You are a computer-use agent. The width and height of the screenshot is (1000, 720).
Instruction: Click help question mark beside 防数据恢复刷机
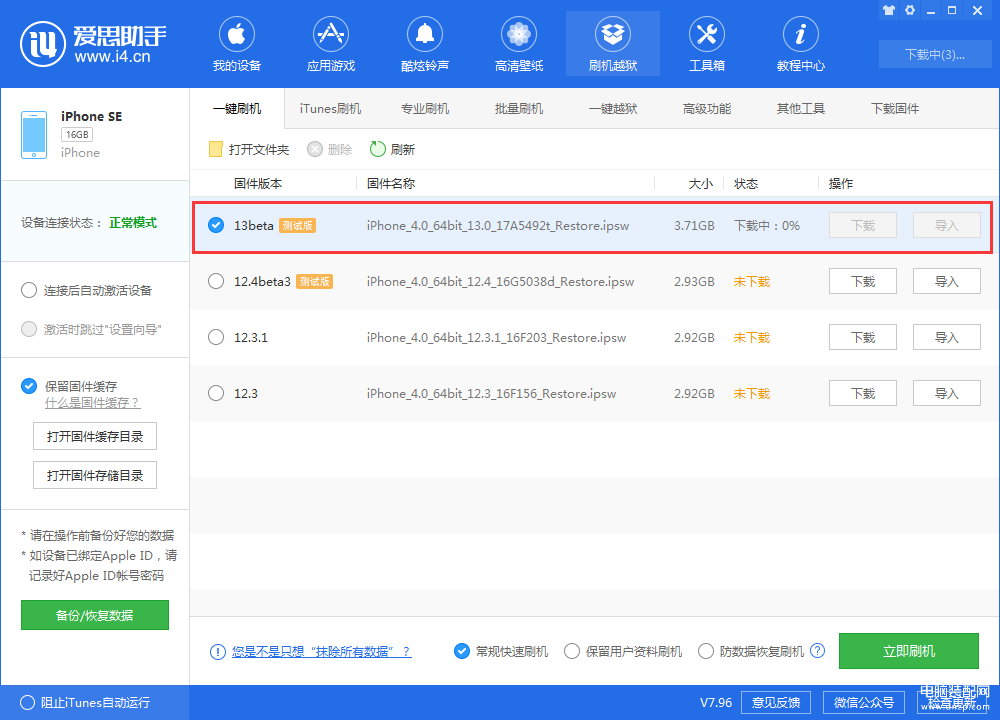click(817, 650)
